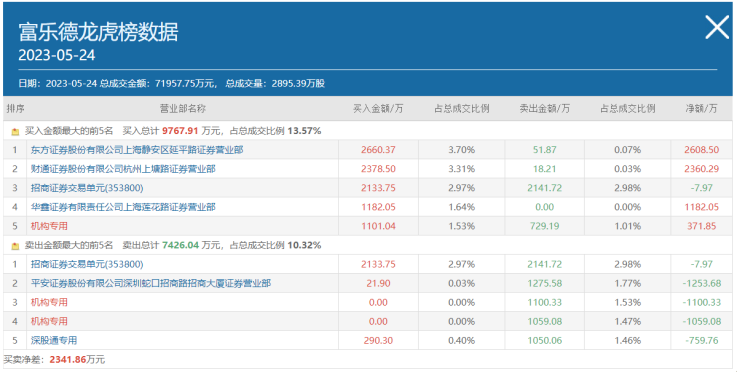
Task: Select the ratio value 1.47%
Action: pos(627,322)
